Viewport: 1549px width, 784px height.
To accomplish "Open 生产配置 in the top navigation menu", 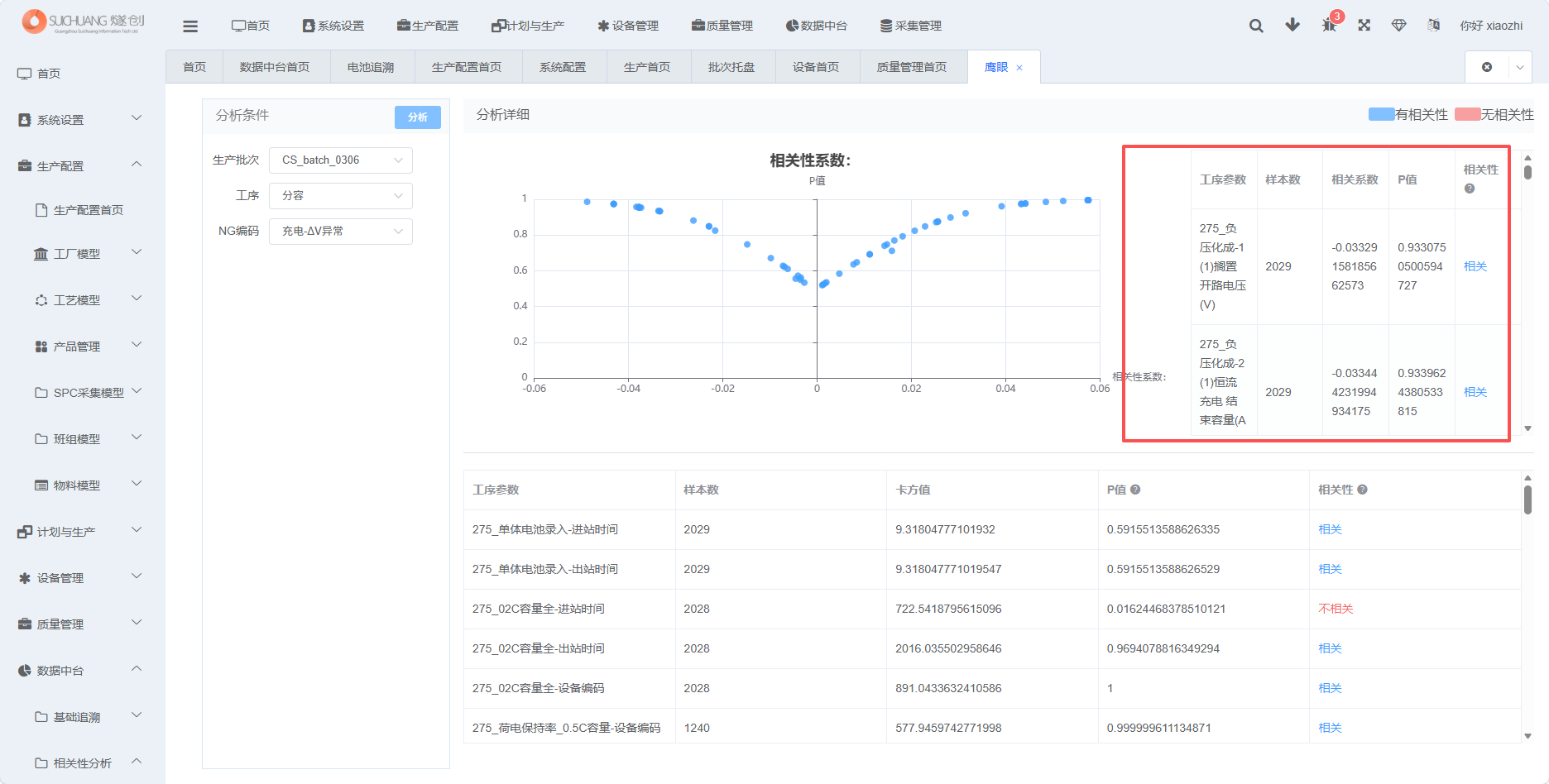I will click(x=428, y=26).
